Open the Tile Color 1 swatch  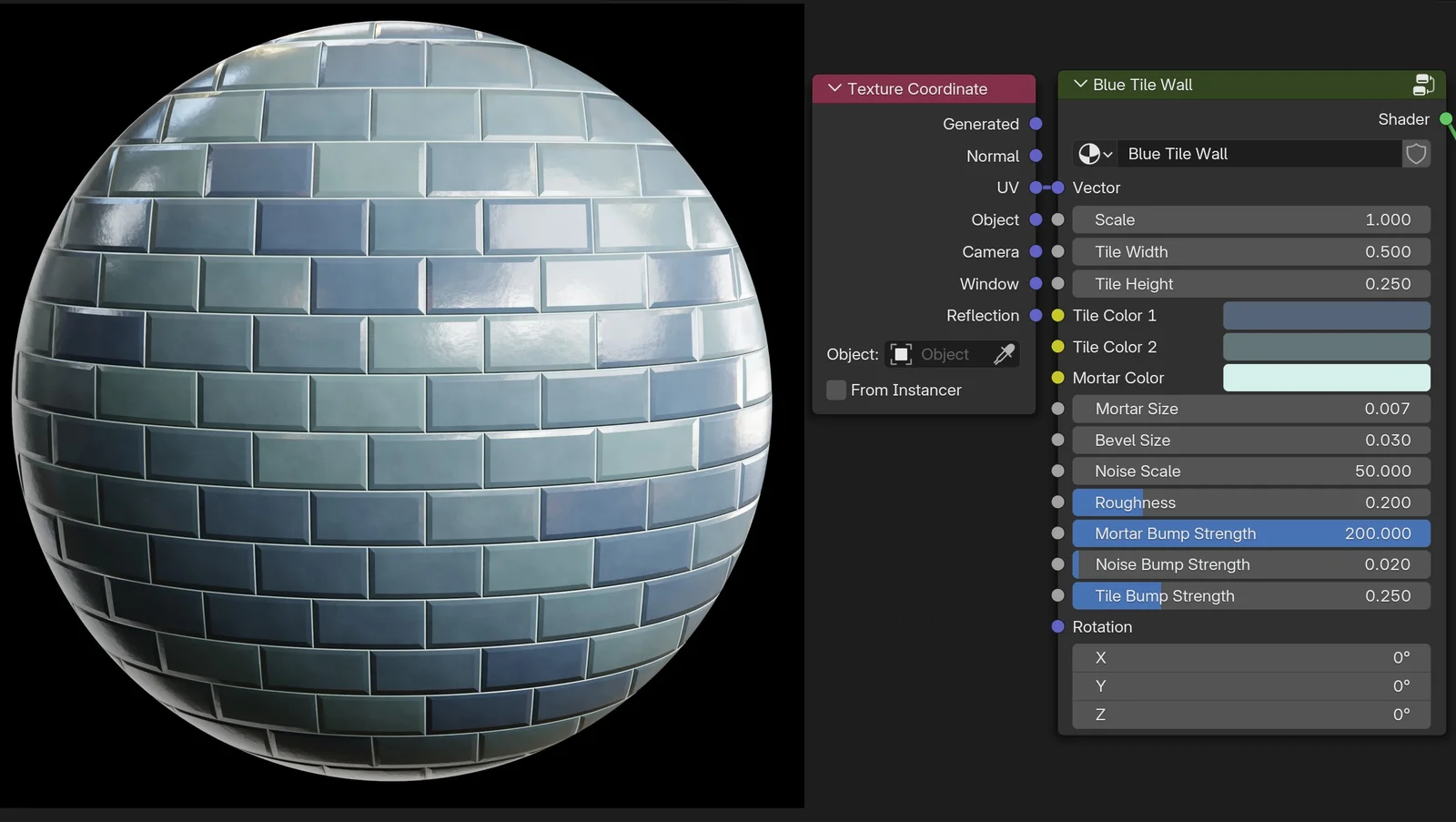(x=1326, y=315)
